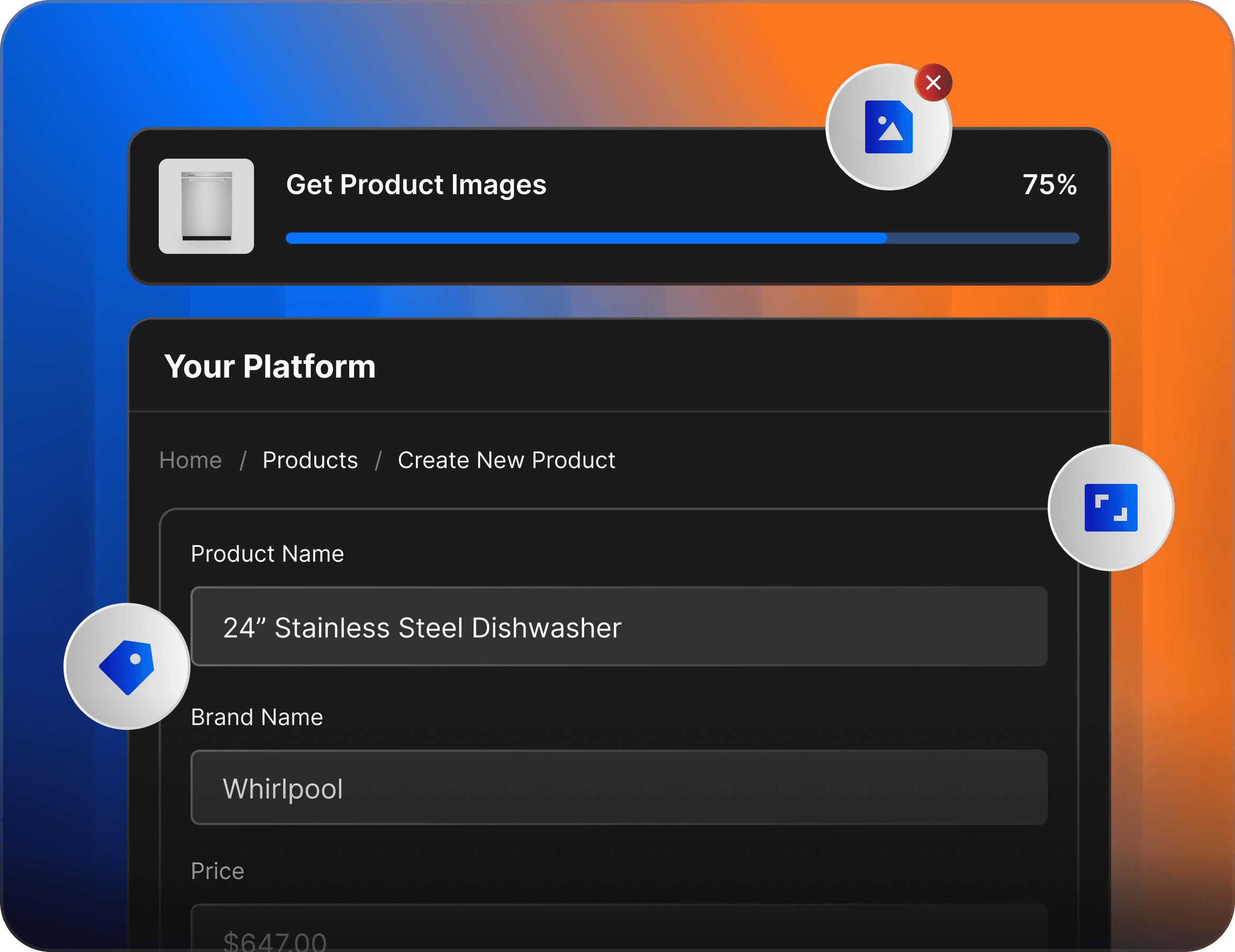Click the Price label
Screen dimensions: 1235x952
[217, 871]
